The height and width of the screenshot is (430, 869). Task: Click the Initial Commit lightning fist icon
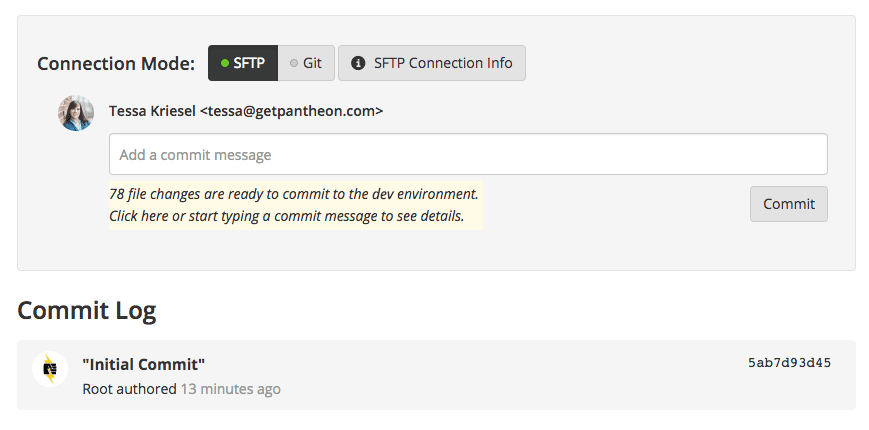point(50,369)
